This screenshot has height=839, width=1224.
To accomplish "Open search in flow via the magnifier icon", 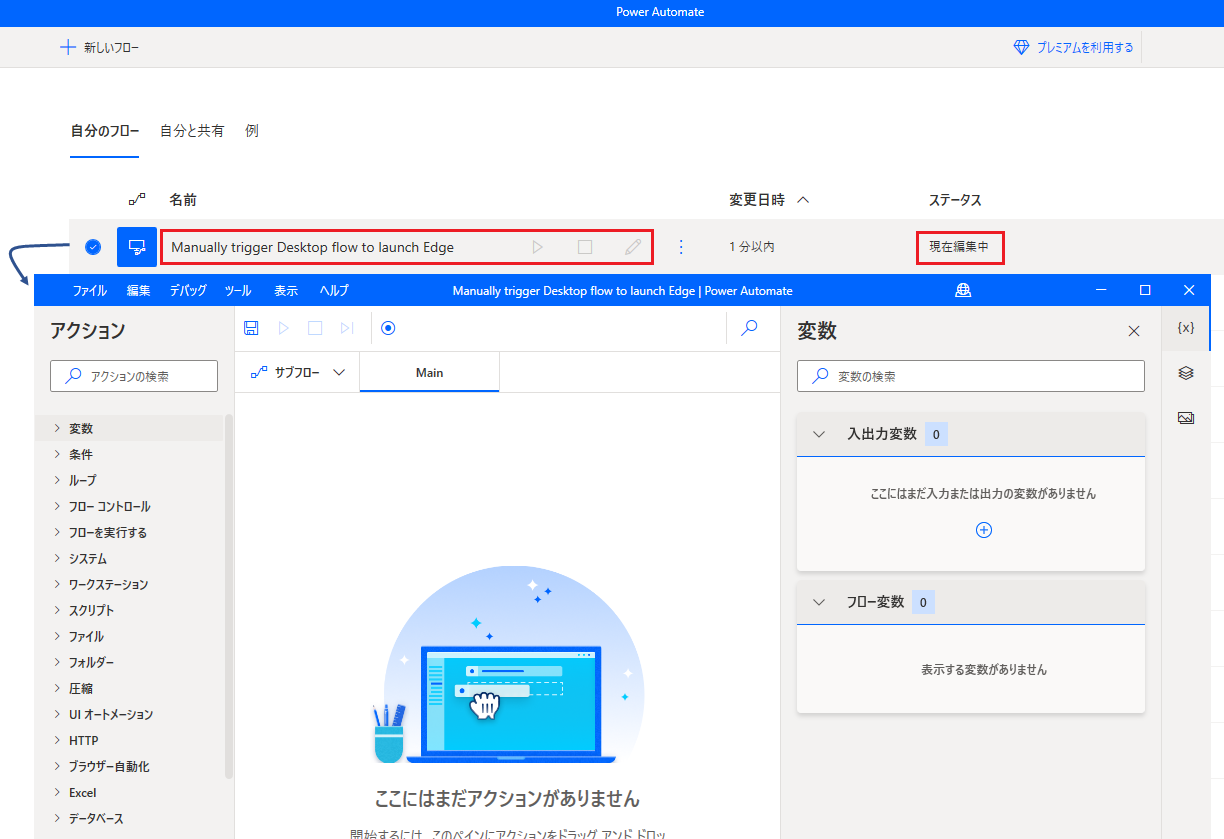I will [x=749, y=327].
